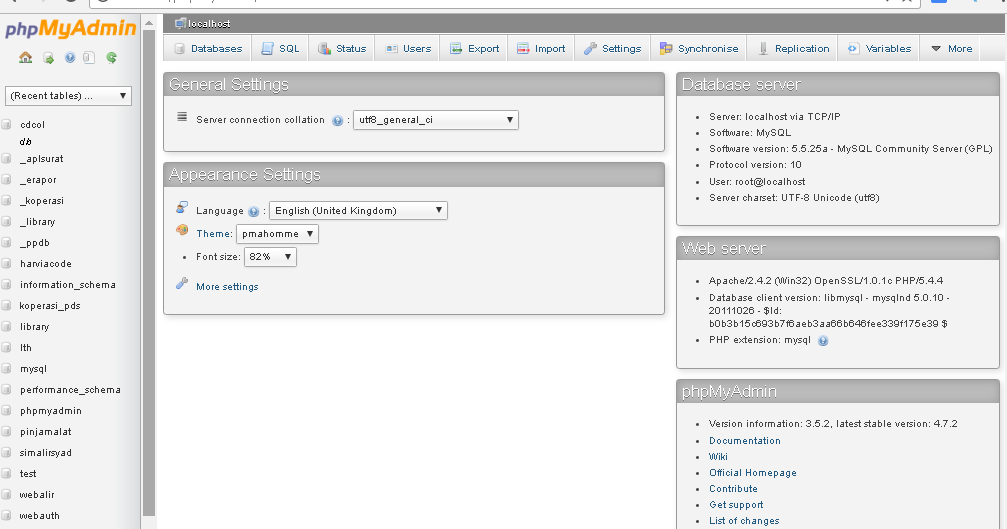The image size is (1007, 529).
Task: Click the help icon next to Language
Action: point(254,211)
